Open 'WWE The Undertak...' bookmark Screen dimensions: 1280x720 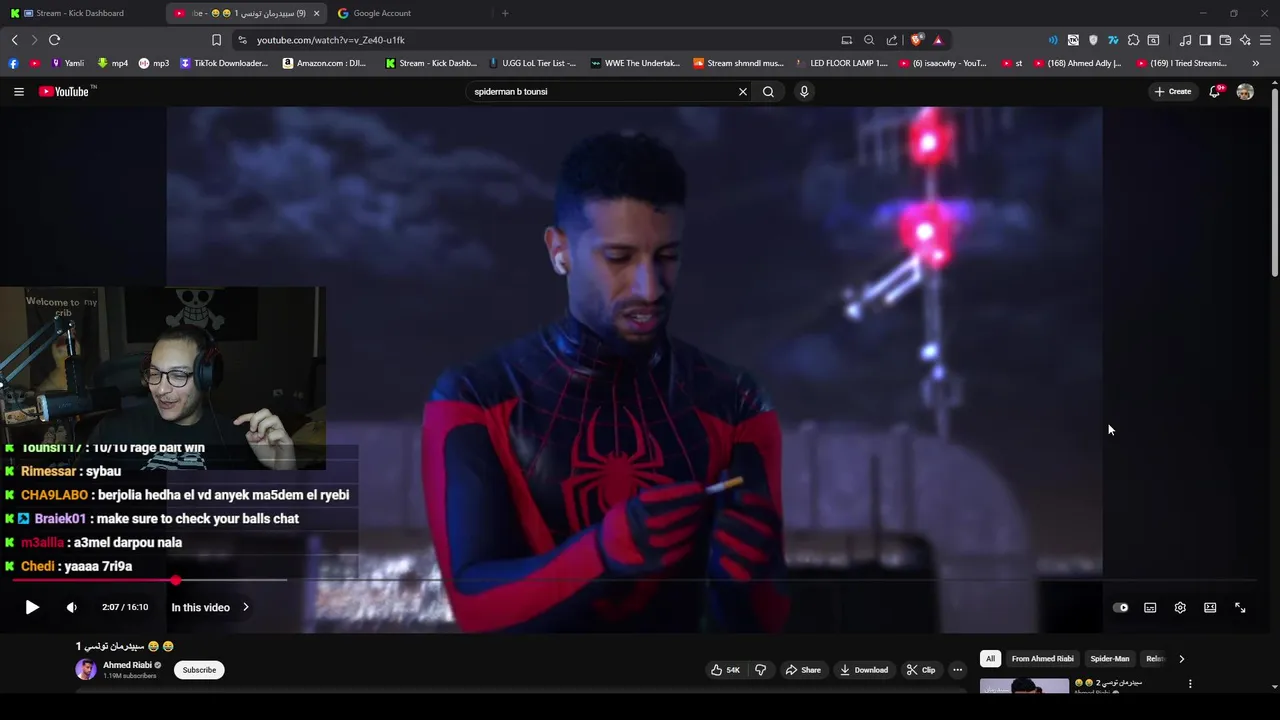(636, 63)
